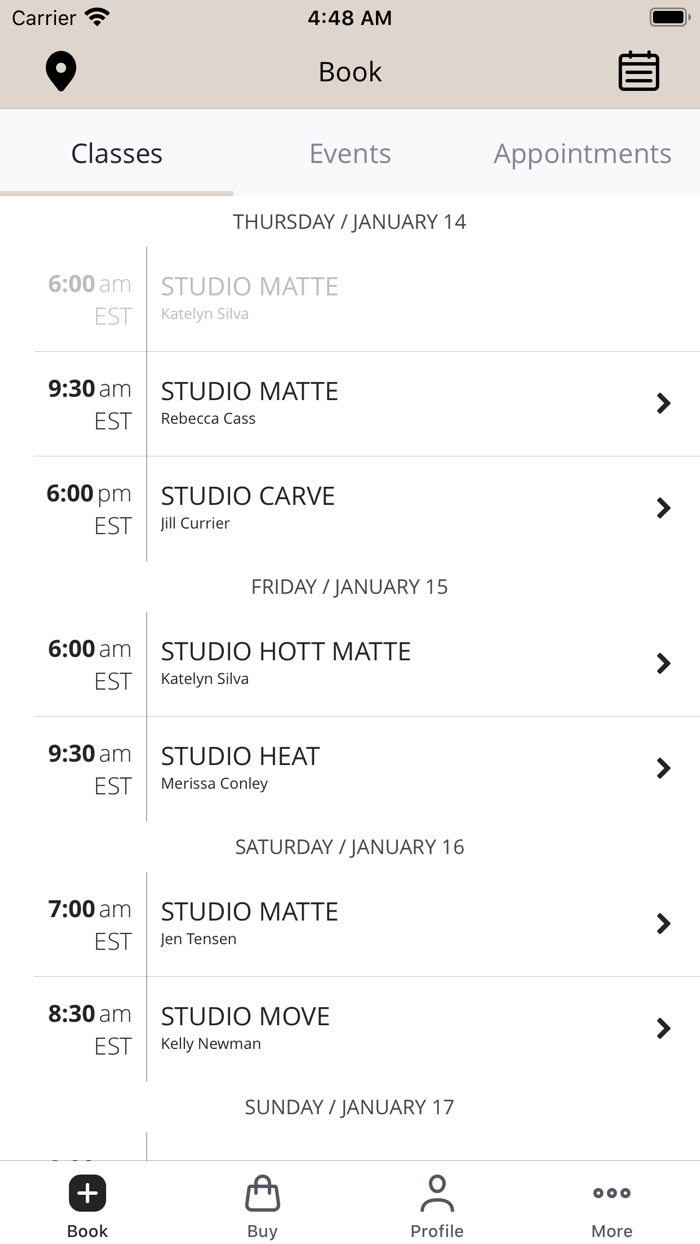Expand Rebecca Cass Studio Matte chevron
The height and width of the screenshot is (1244, 700).
coord(663,403)
